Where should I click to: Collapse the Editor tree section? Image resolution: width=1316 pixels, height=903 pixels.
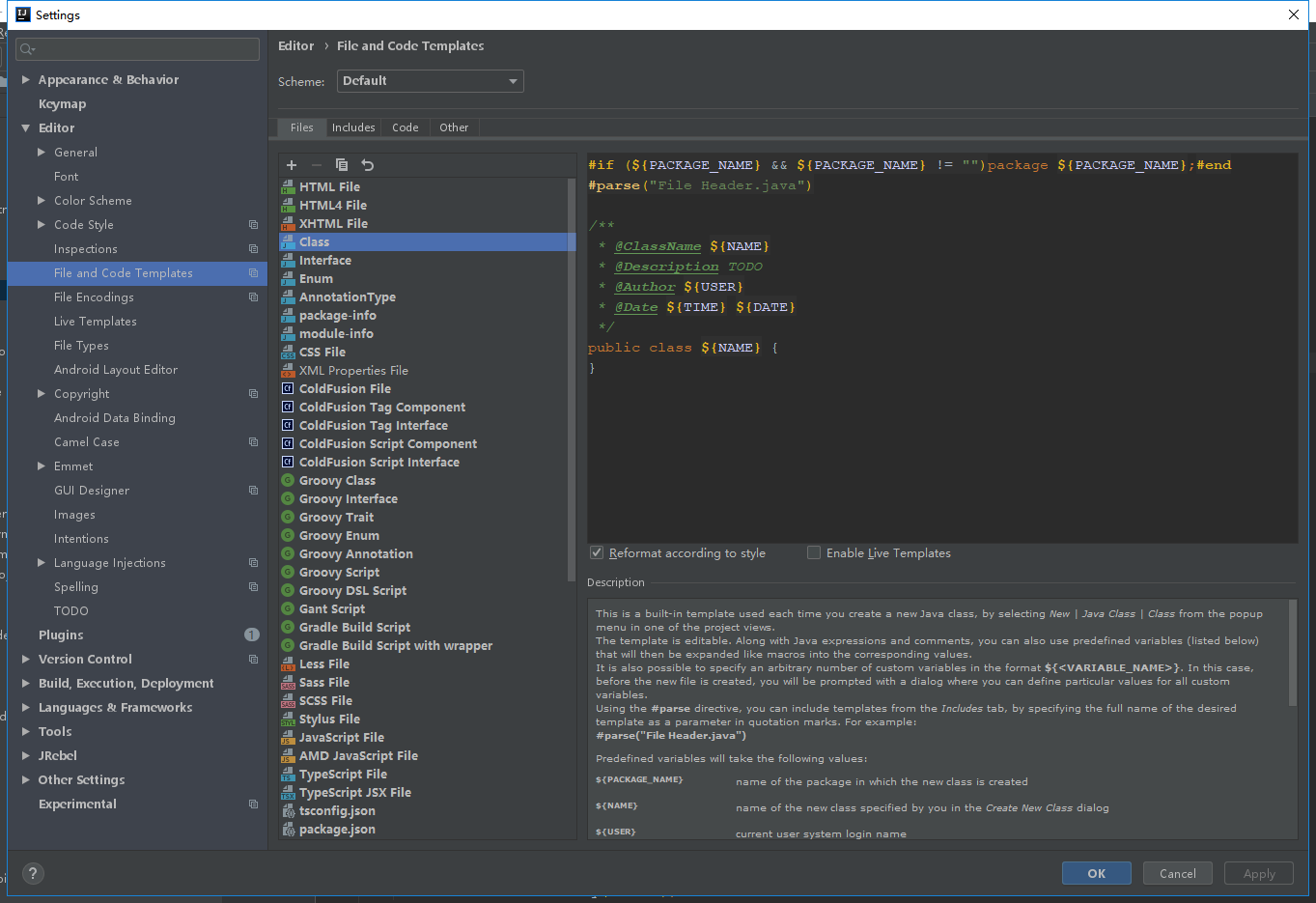click(26, 128)
